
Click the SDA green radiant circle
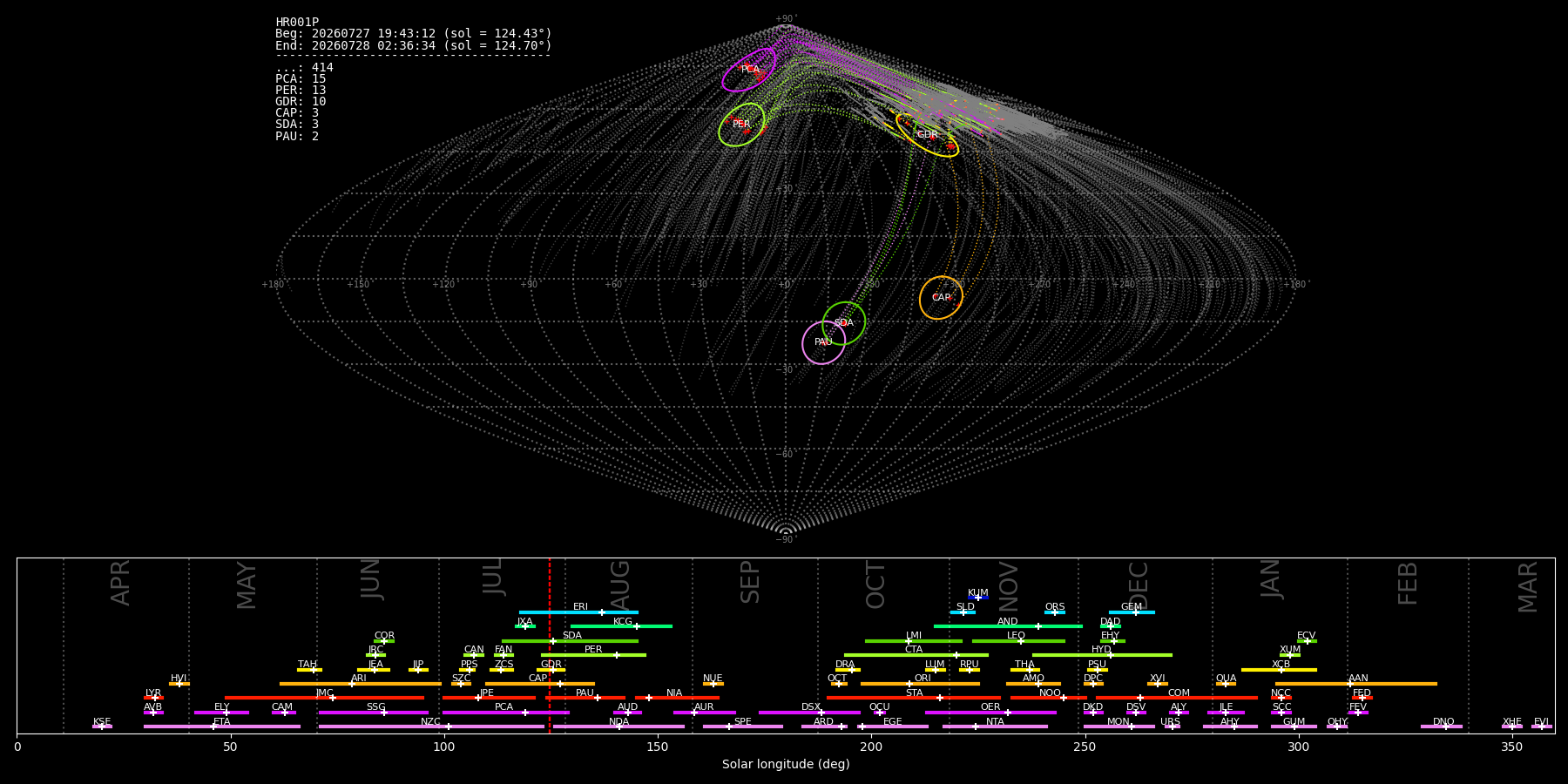coord(844,323)
